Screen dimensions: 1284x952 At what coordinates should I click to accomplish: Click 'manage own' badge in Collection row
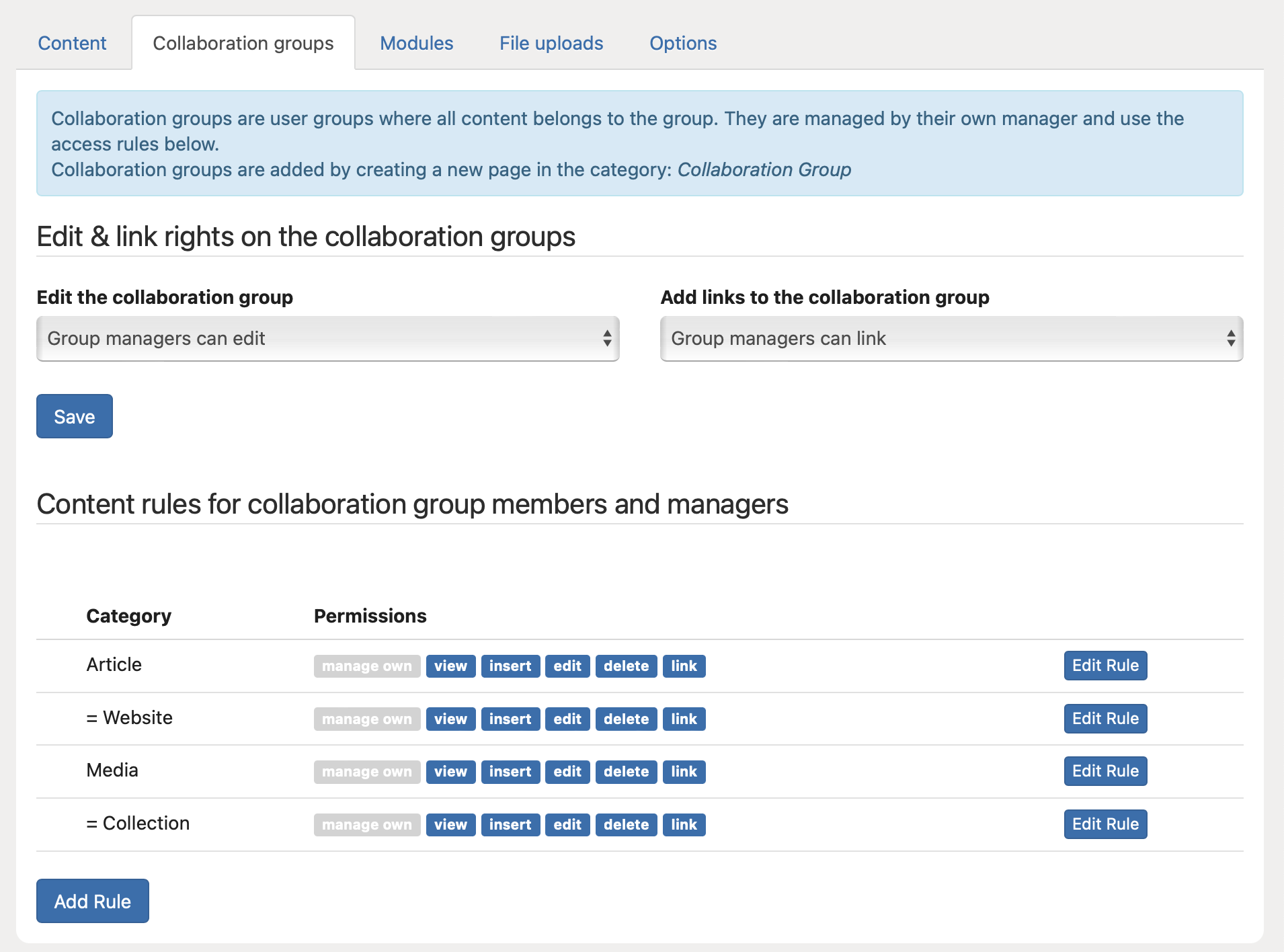tap(366, 825)
